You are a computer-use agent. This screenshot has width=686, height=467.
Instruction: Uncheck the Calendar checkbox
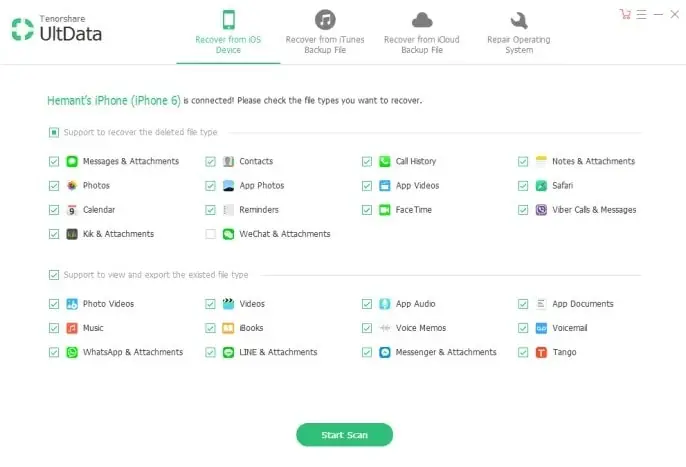click(x=54, y=210)
